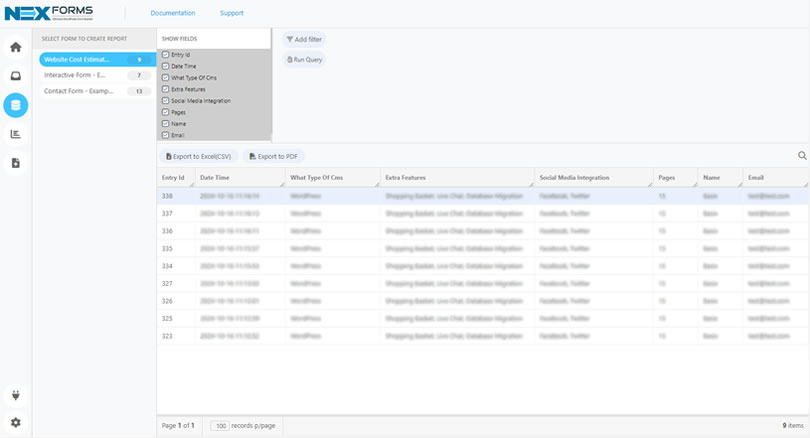Select the database reporting icon in sidebar

click(15, 105)
